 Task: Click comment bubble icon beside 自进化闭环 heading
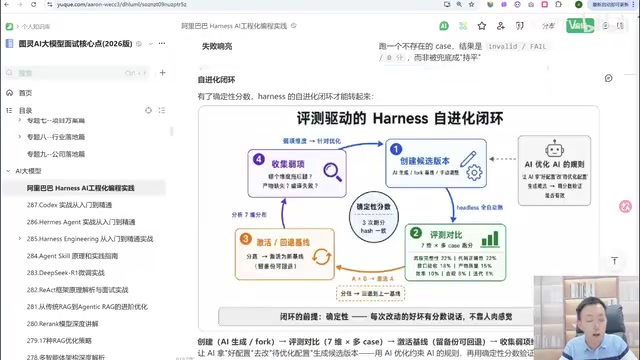(609, 78)
